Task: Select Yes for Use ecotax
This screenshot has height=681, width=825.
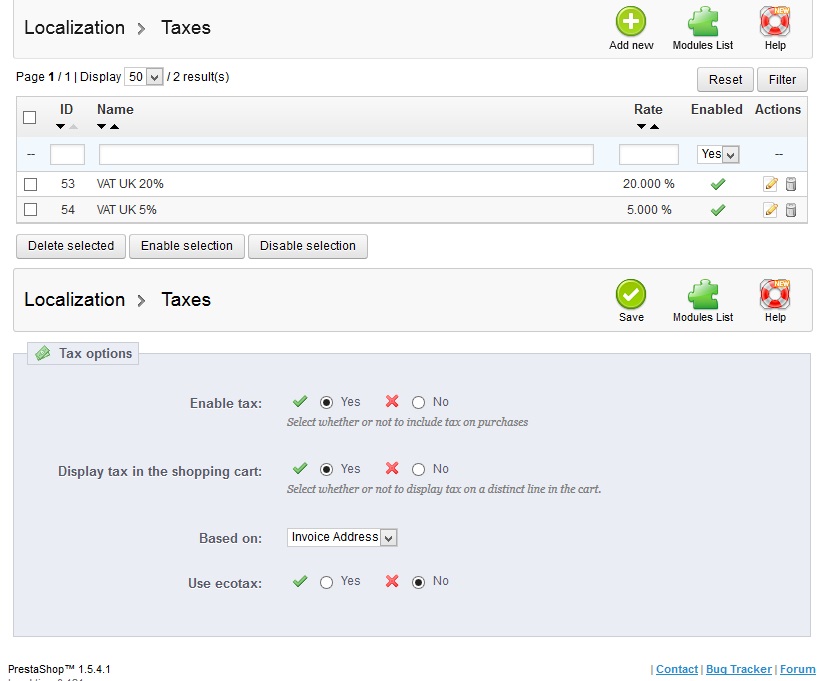Action: 326,583
